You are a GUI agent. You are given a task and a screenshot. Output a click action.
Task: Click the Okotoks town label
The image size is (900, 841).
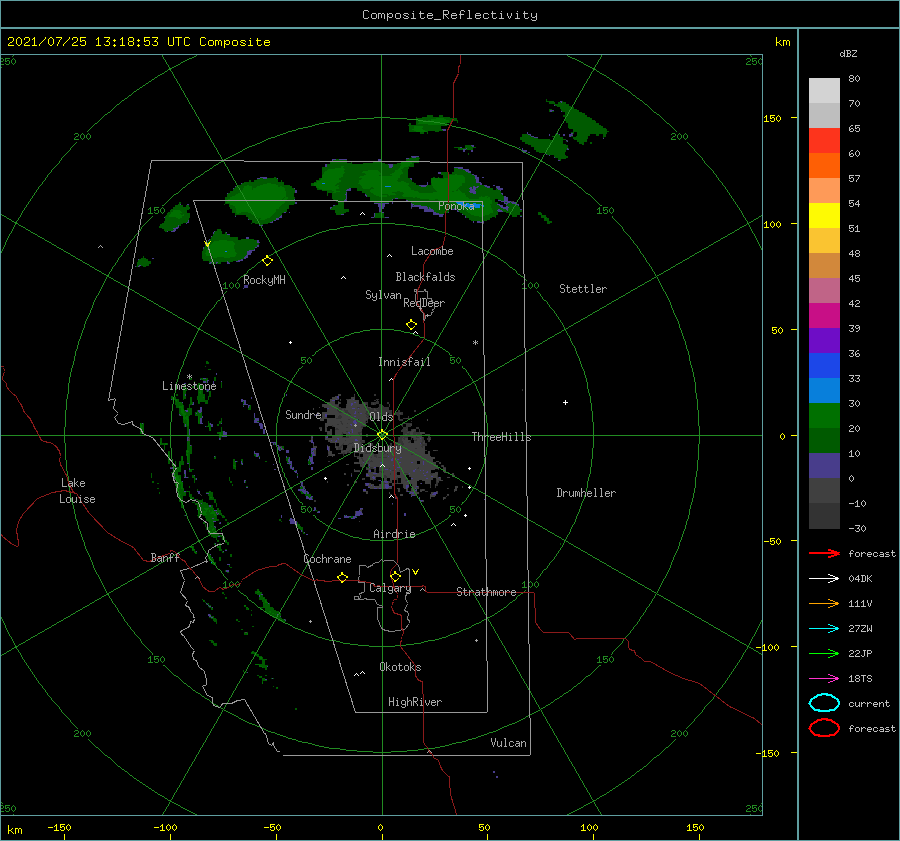pyautogui.click(x=400, y=667)
